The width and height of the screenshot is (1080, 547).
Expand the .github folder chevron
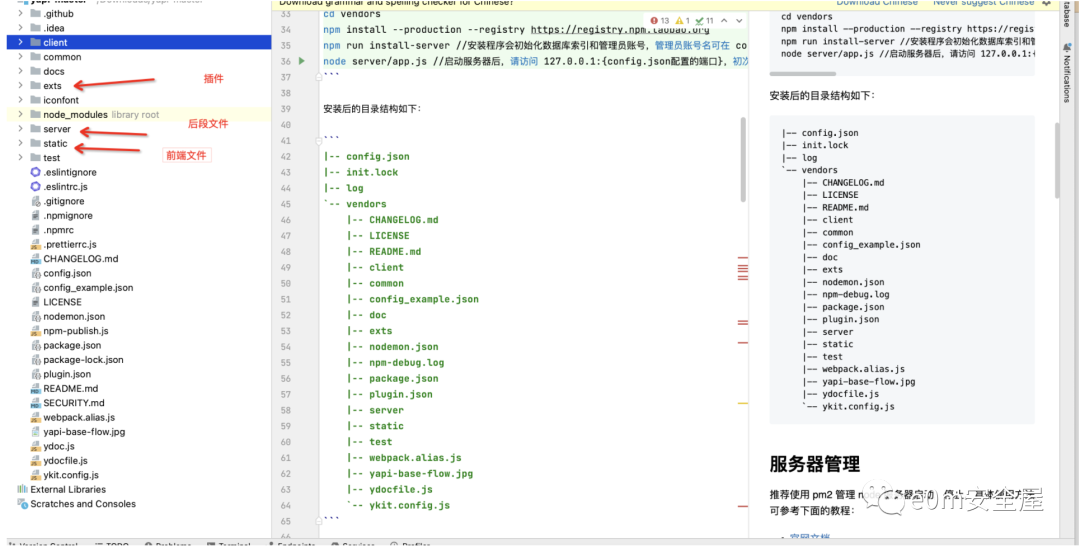tap(21, 14)
